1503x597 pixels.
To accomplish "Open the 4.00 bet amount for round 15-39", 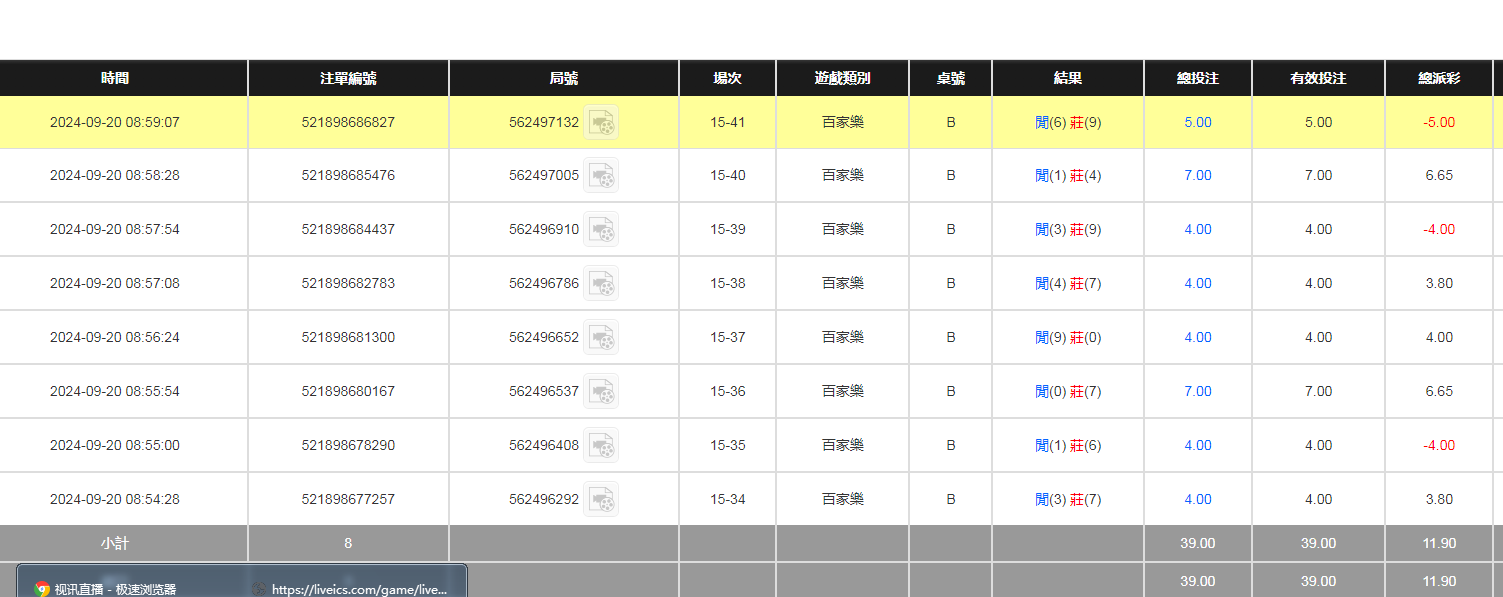I will tap(1197, 230).
